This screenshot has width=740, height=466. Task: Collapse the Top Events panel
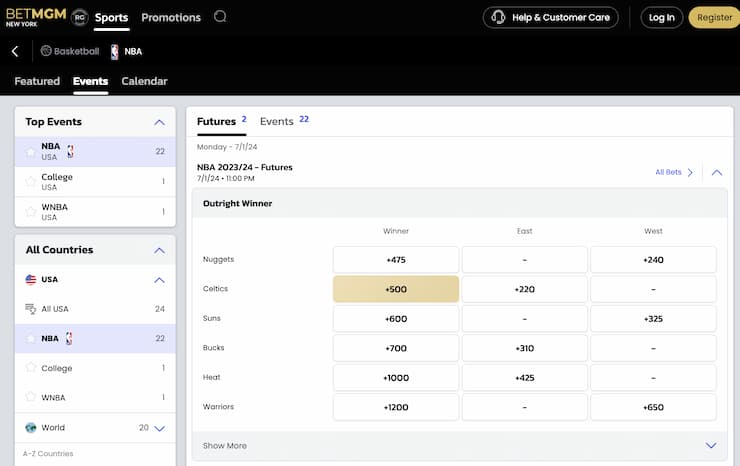[x=160, y=122]
